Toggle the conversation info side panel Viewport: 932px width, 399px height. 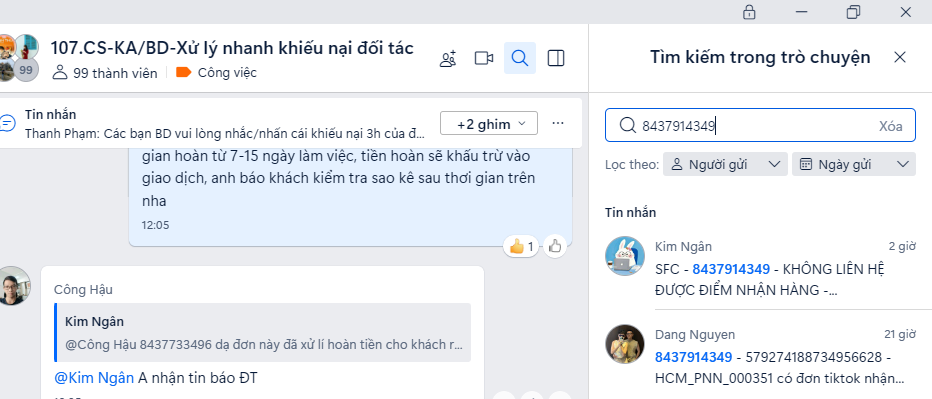(x=556, y=58)
